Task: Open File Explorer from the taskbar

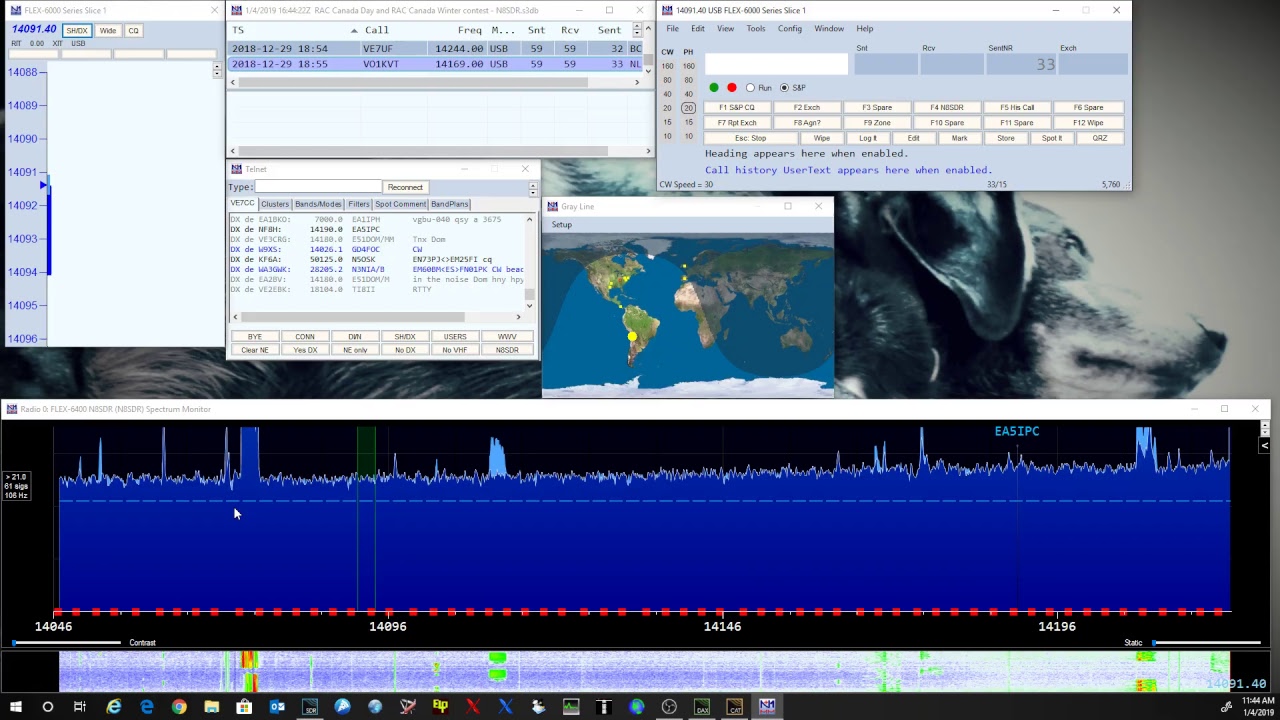Action: point(211,707)
